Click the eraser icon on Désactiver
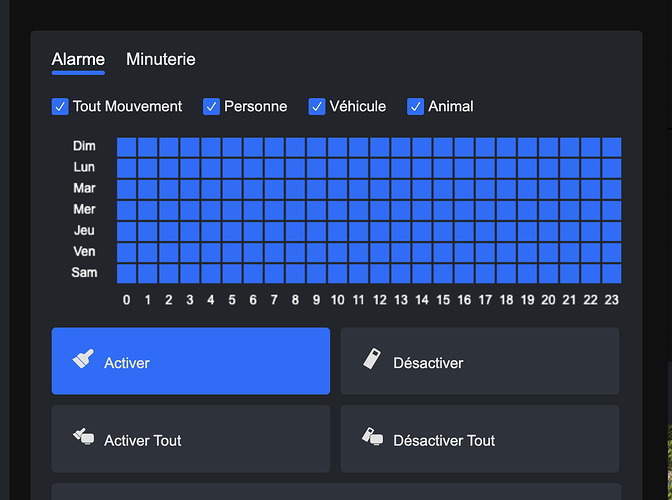 [x=372, y=360]
